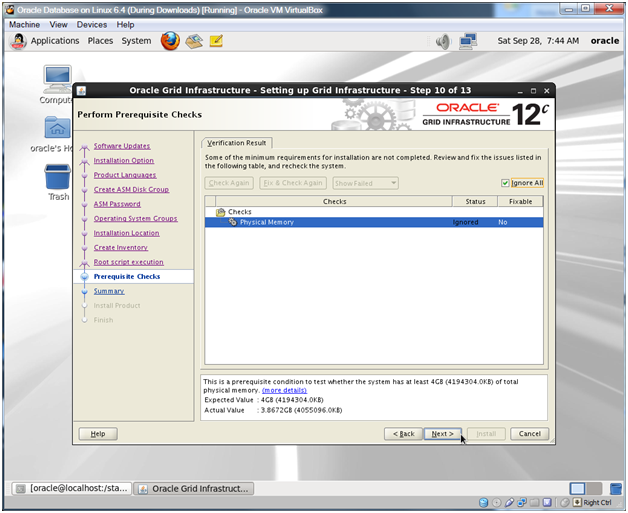Click the more details link
628x513 pixels.
coord(285,390)
